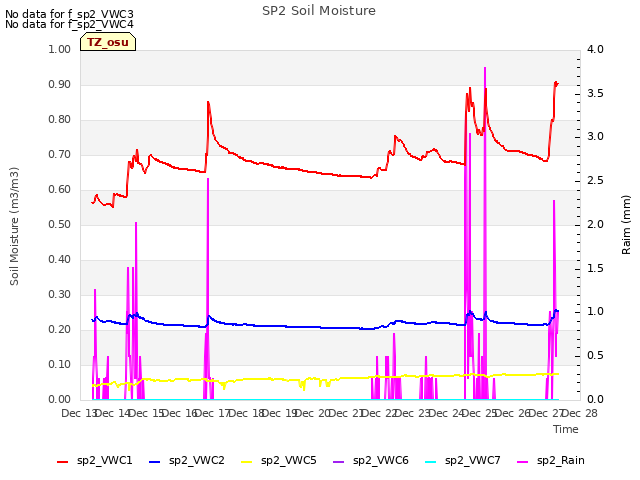Click the 3.0 right axis tick label
This screenshot has height=480, width=640.
click(595, 137)
